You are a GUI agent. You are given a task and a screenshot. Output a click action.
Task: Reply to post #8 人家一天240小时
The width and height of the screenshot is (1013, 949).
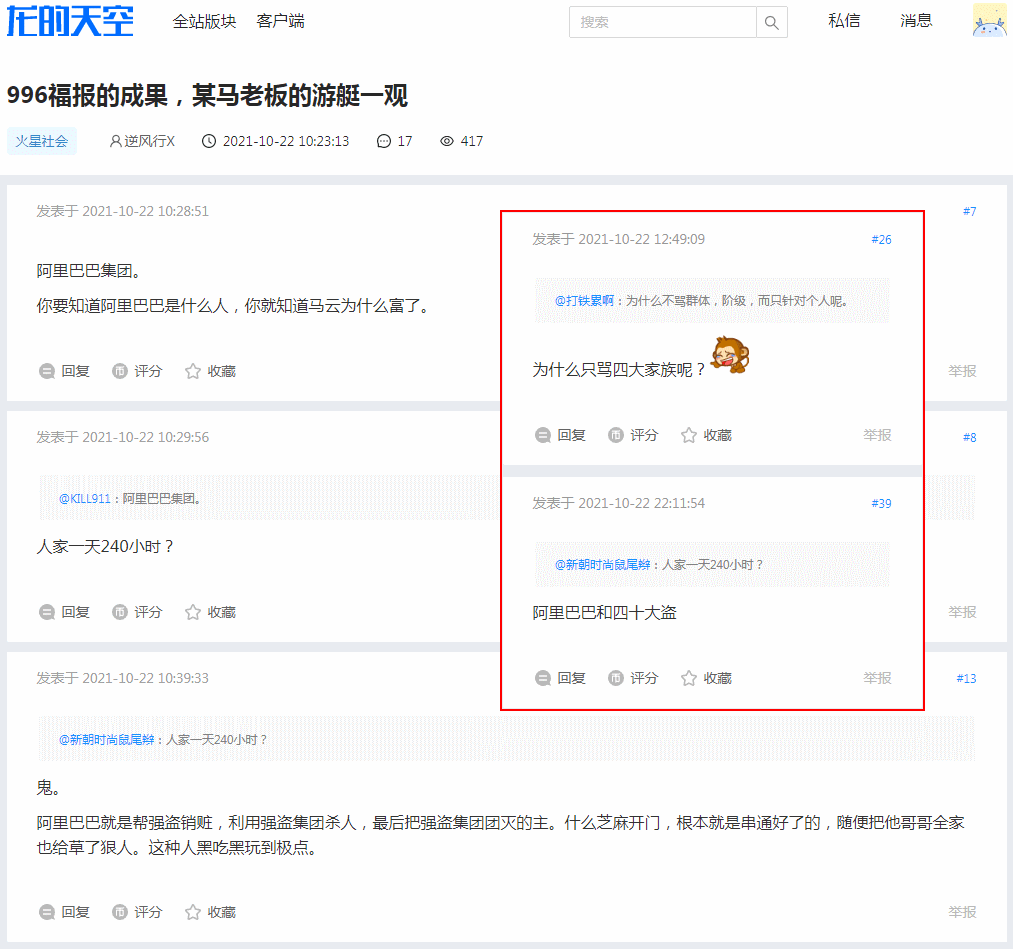[65, 612]
